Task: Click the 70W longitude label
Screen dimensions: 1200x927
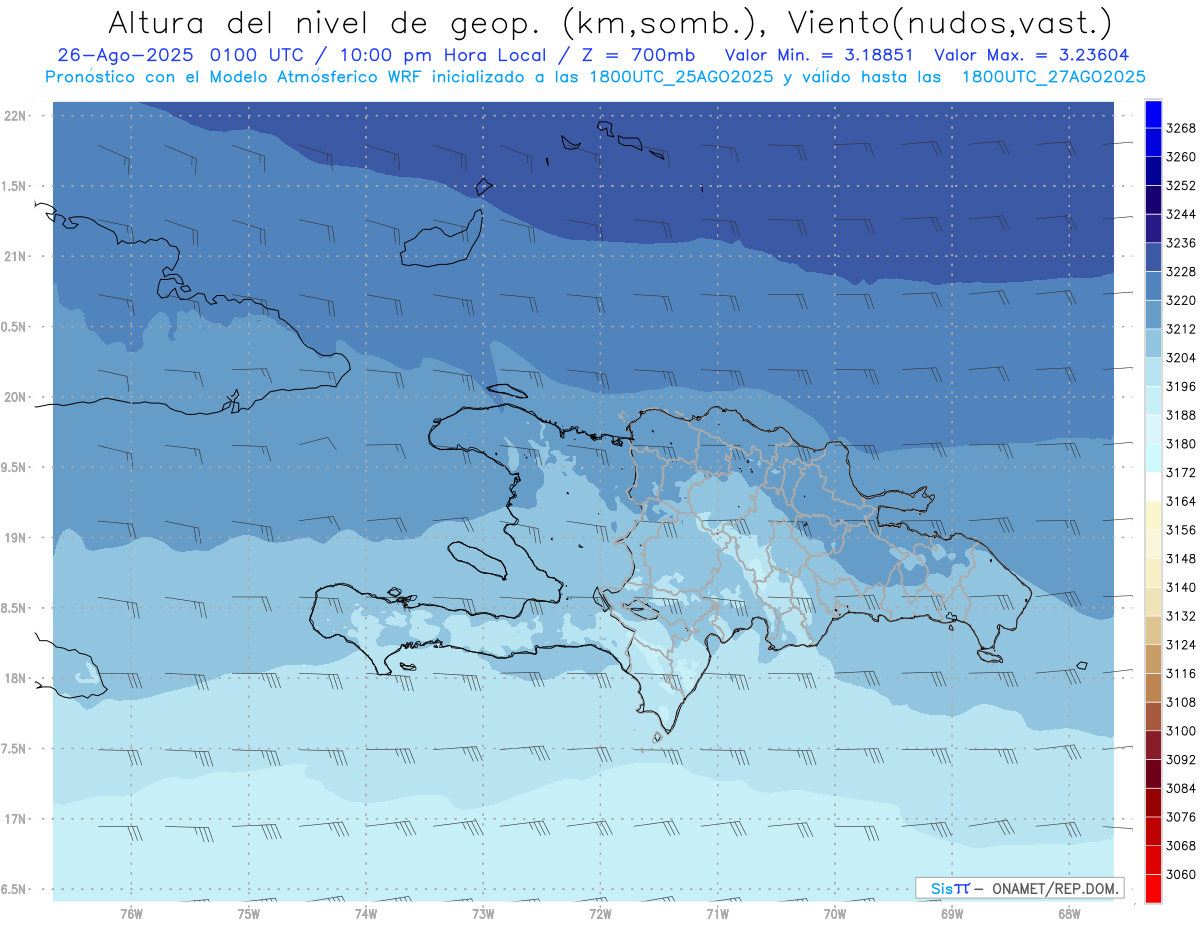Action: 835,914
